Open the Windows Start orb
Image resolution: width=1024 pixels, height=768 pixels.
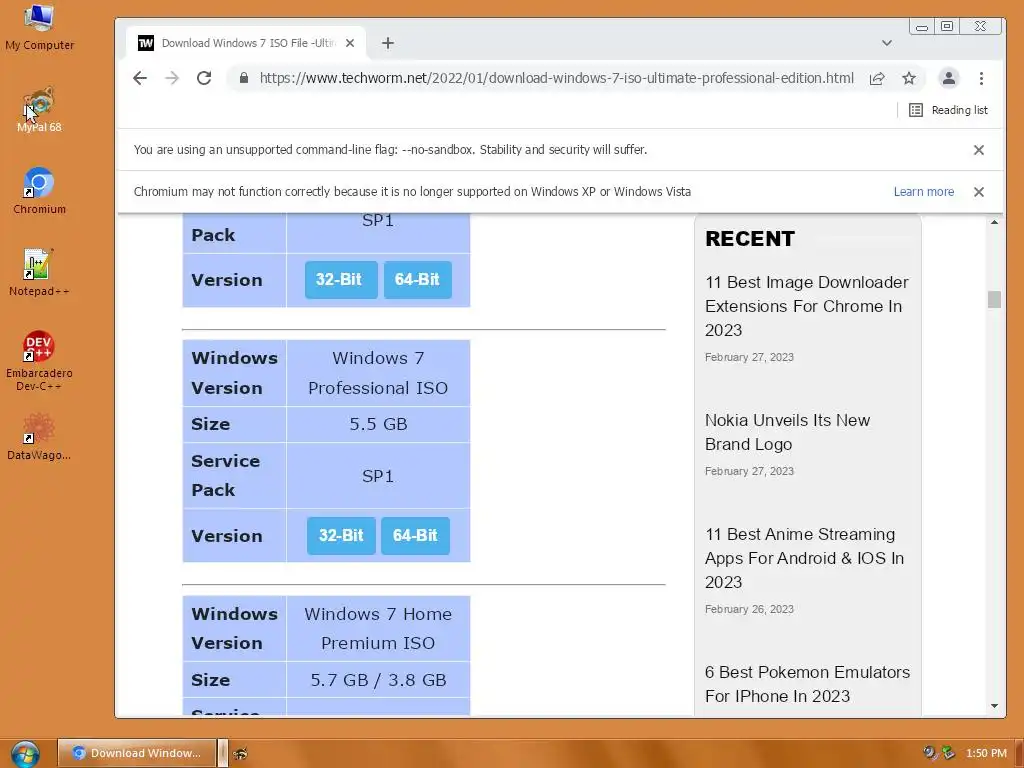(x=25, y=754)
